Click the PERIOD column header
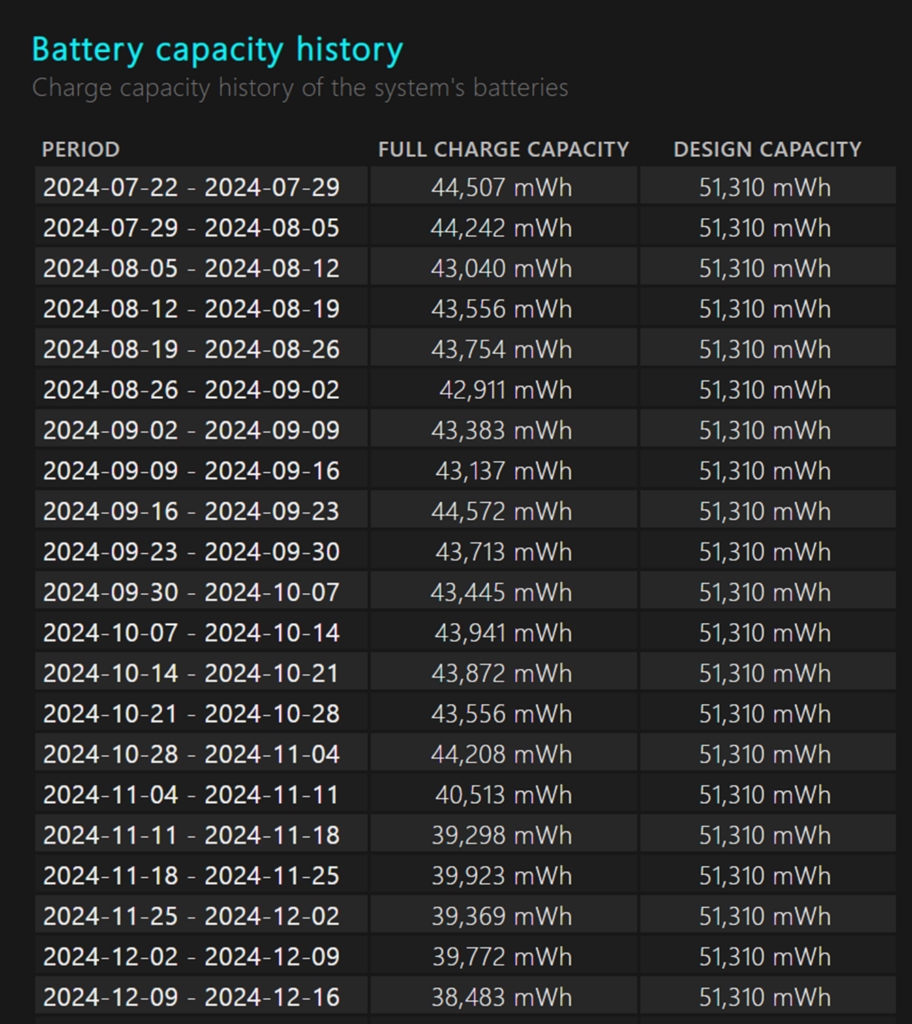 (81, 150)
